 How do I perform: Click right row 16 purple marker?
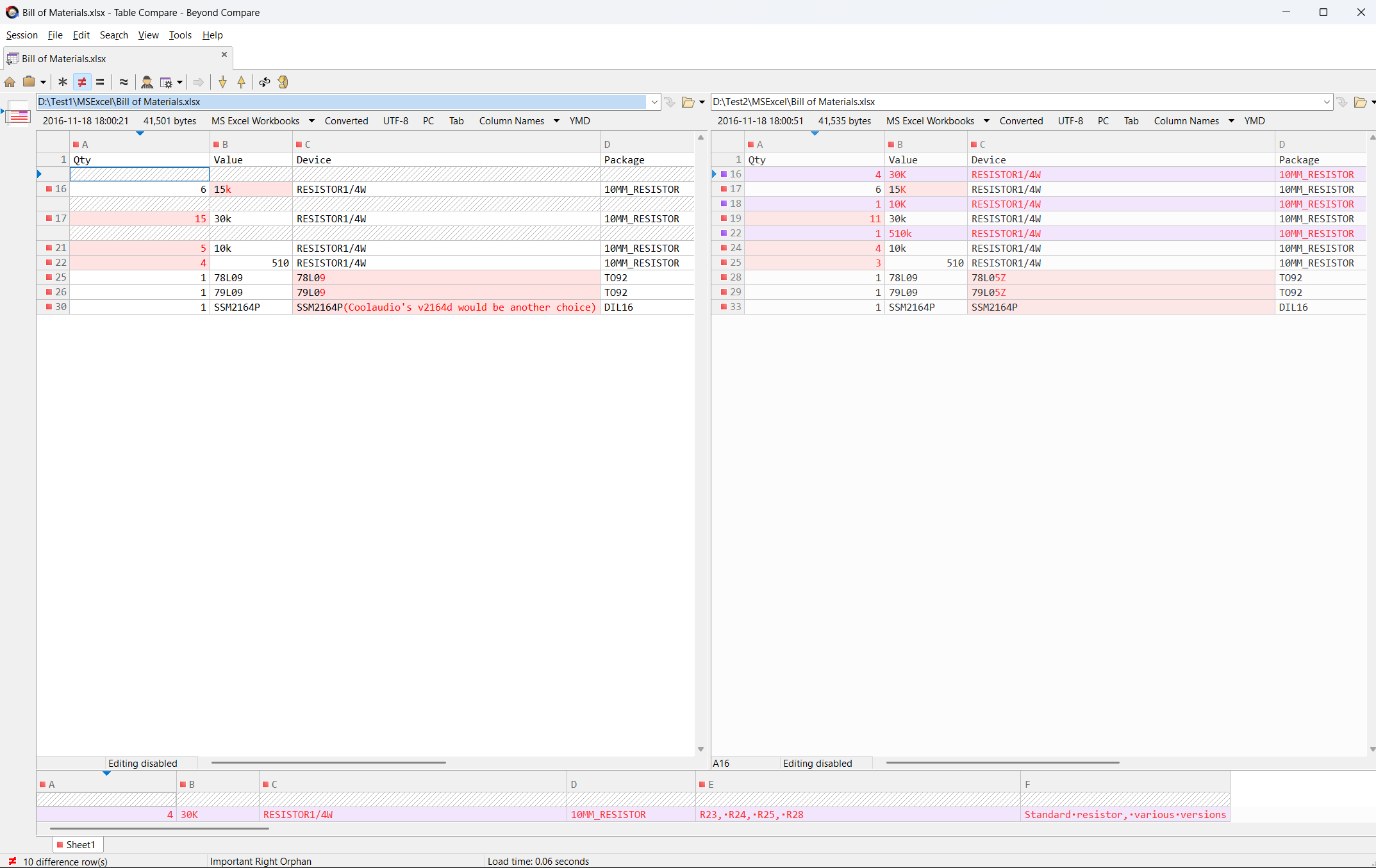pyautogui.click(x=724, y=174)
